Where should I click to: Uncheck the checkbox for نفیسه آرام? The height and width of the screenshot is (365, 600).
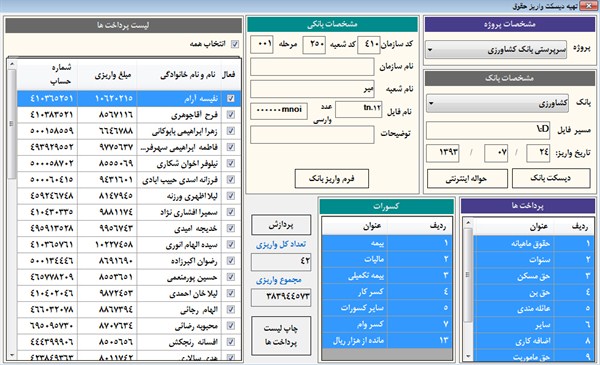231,98
